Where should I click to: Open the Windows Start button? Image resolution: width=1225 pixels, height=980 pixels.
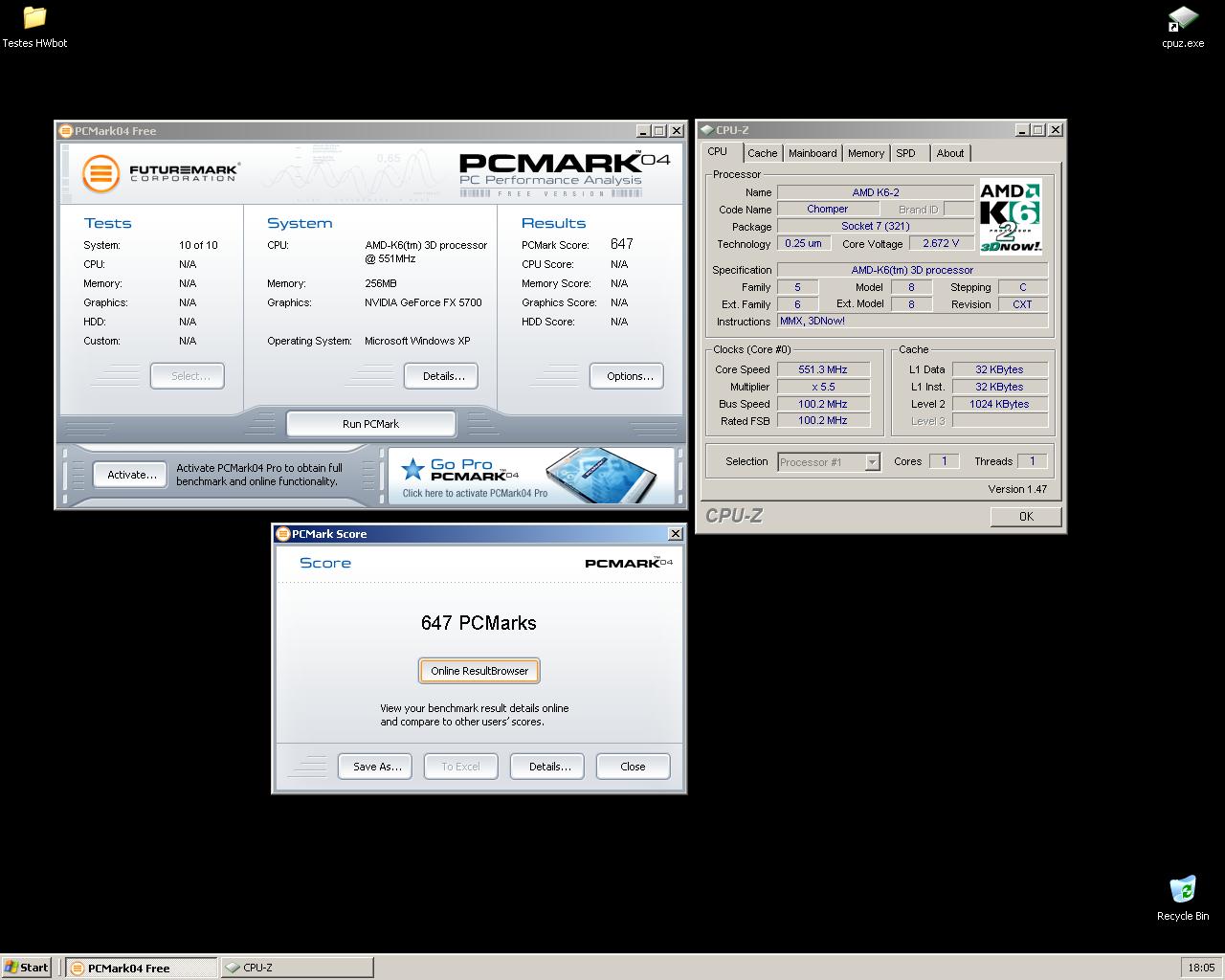27,967
